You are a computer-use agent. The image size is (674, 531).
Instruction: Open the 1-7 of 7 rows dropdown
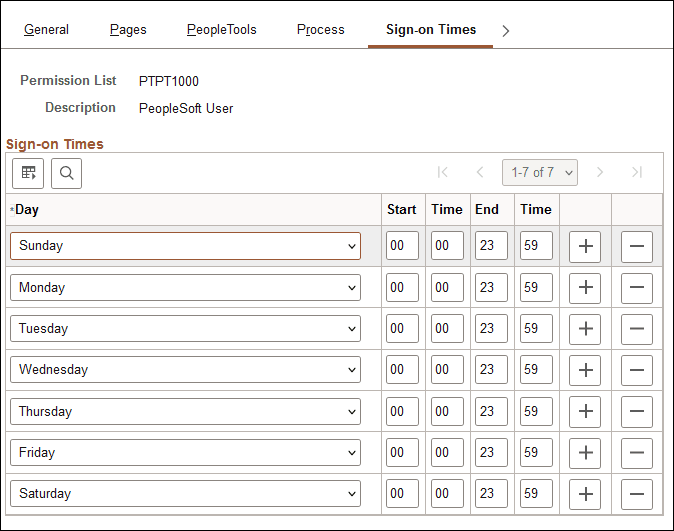(541, 173)
